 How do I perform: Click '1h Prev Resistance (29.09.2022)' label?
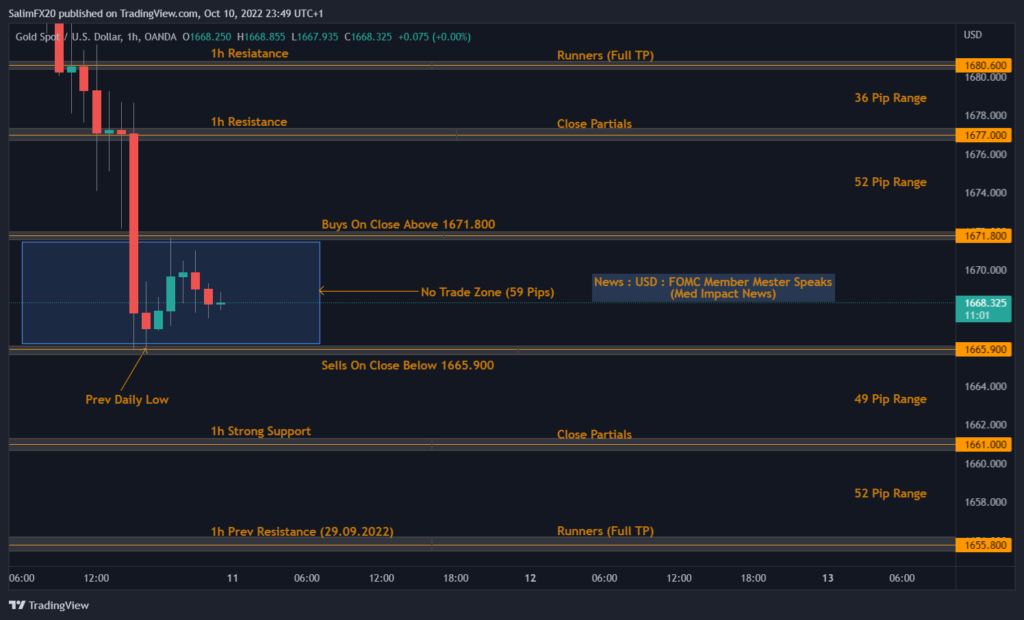click(x=302, y=532)
